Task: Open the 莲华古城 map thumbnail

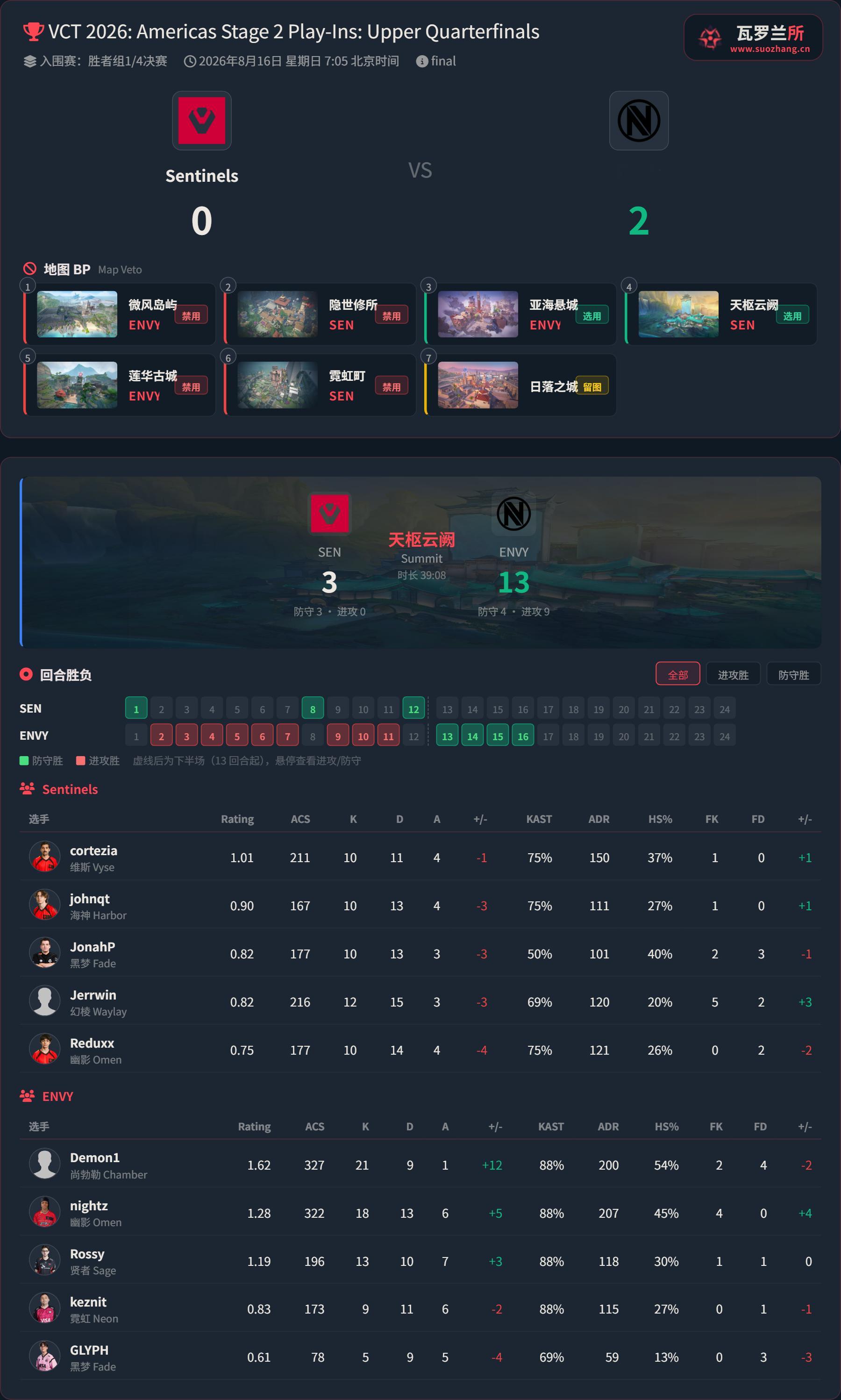Action: coord(77,385)
